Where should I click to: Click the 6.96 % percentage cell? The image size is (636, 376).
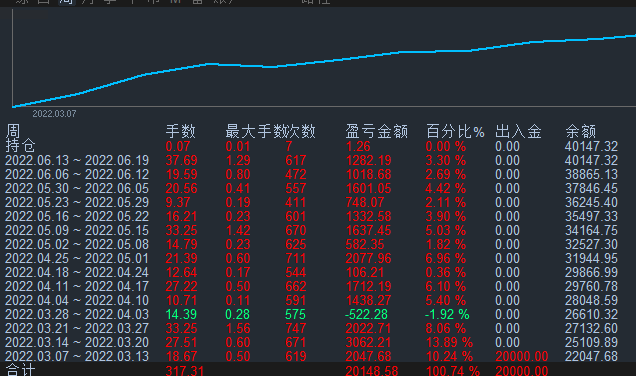click(445, 259)
